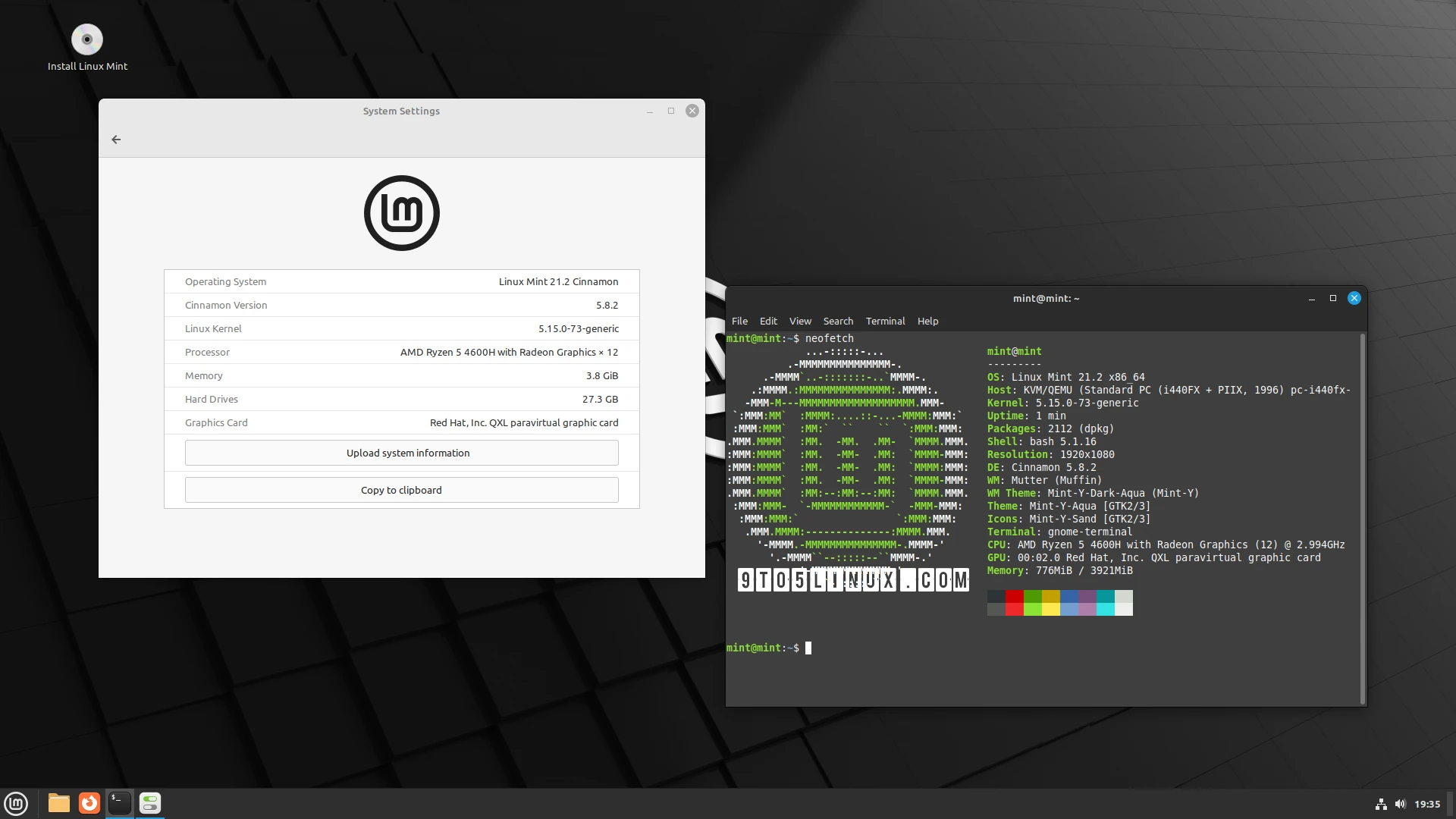Click the Linux Mint logo in System Settings

click(401, 212)
